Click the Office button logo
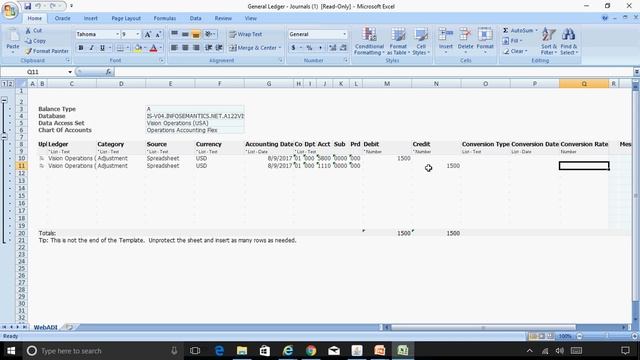 [10, 10]
